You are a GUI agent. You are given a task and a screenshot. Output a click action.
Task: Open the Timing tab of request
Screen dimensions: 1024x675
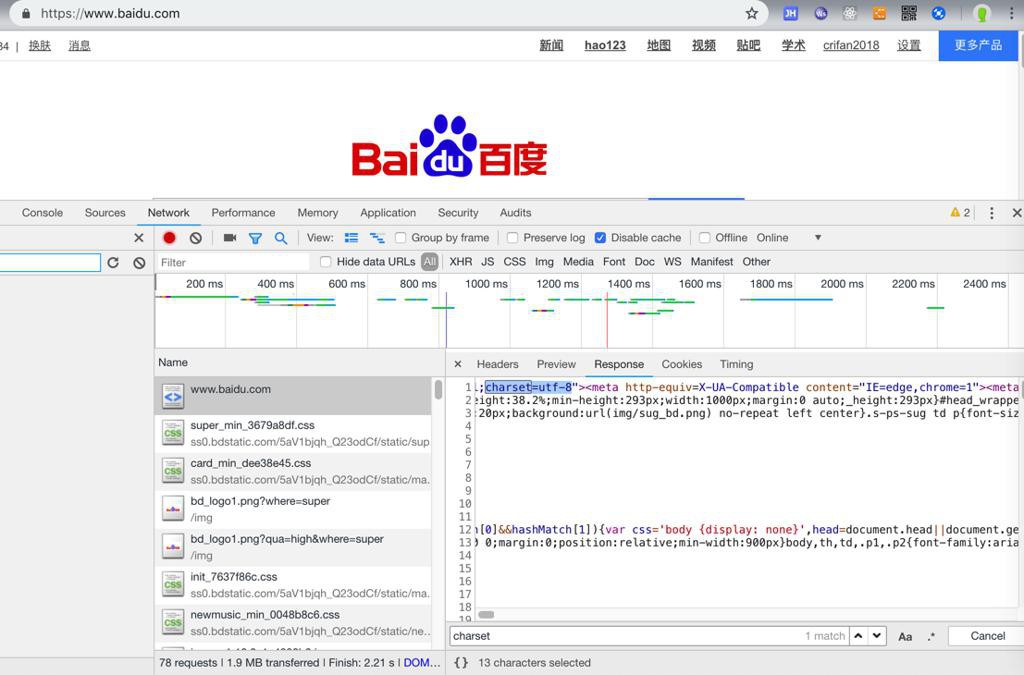(x=737, y=364)
